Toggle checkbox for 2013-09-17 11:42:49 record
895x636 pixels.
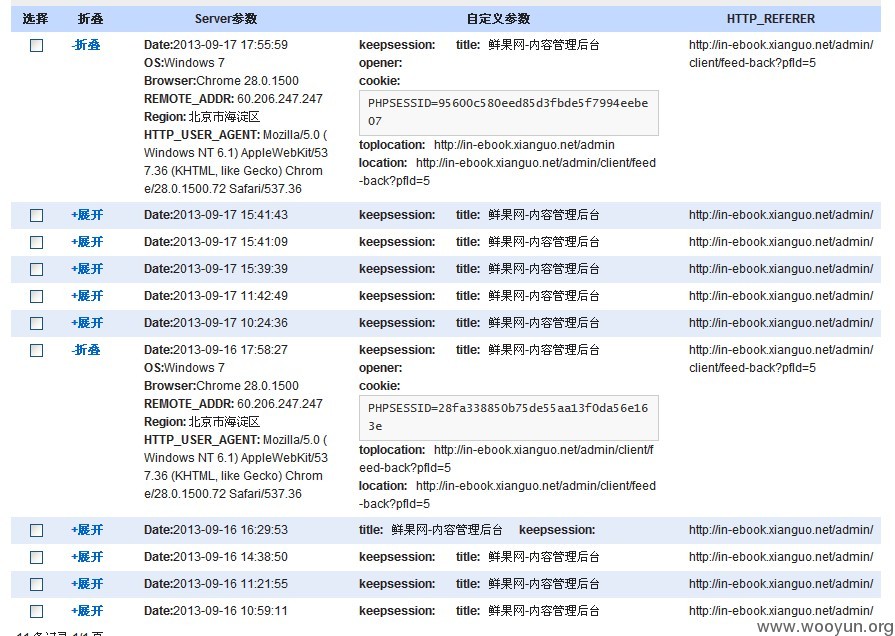[36, 296]
